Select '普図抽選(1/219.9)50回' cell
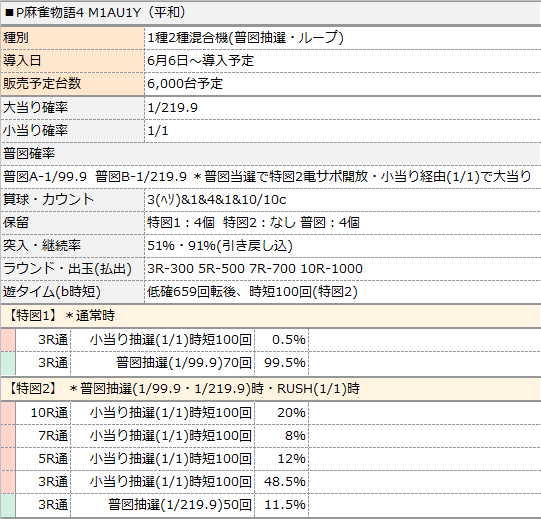The width and height of the screenshot is (541, 519). pos(163,505)
